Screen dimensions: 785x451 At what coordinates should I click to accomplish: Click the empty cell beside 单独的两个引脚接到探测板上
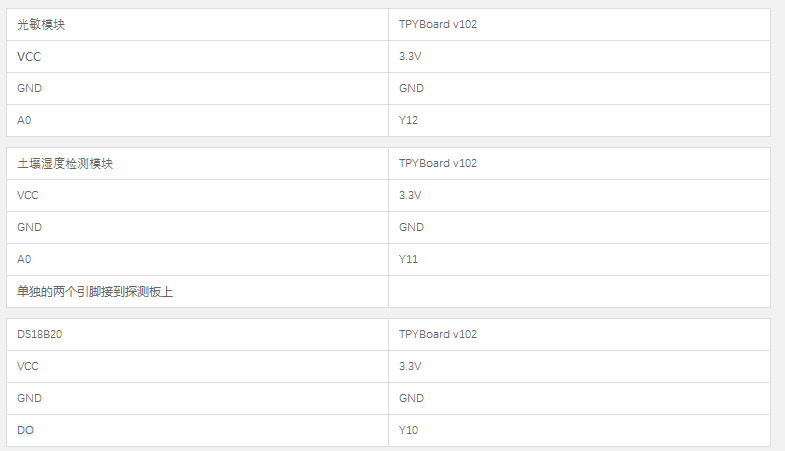tap(579, 291)
